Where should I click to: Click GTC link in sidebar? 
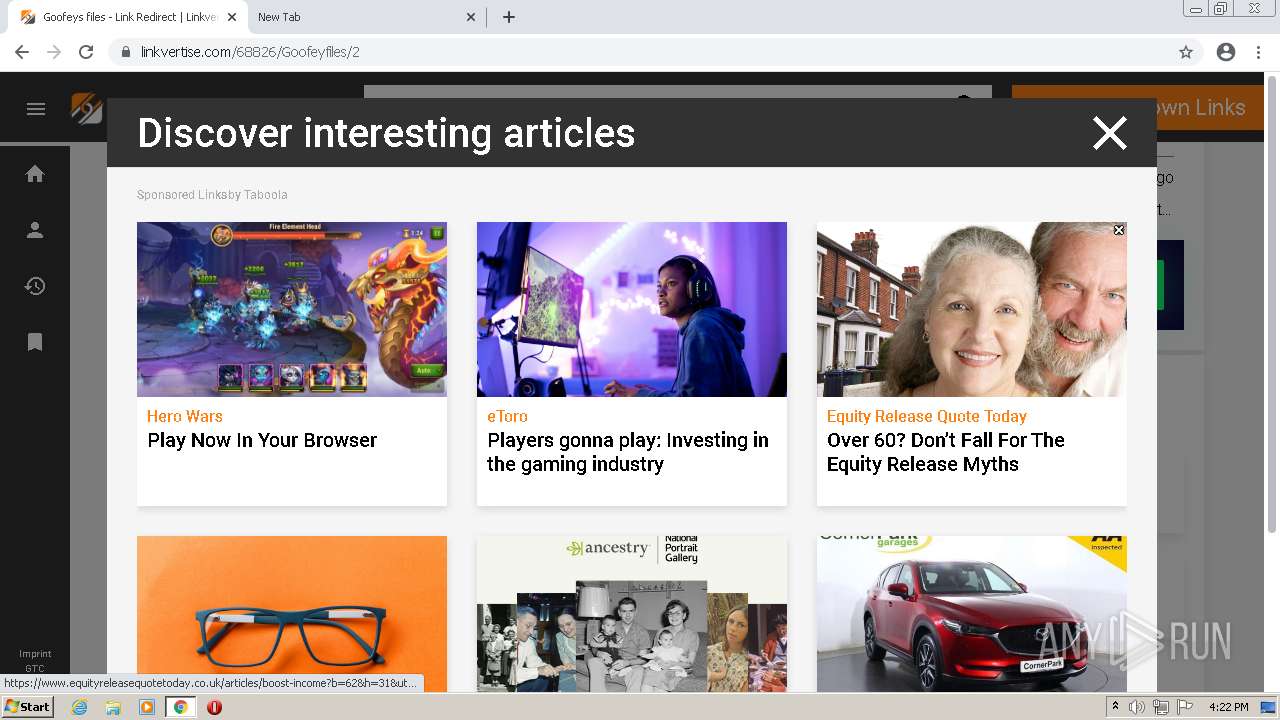coord(35,668)
